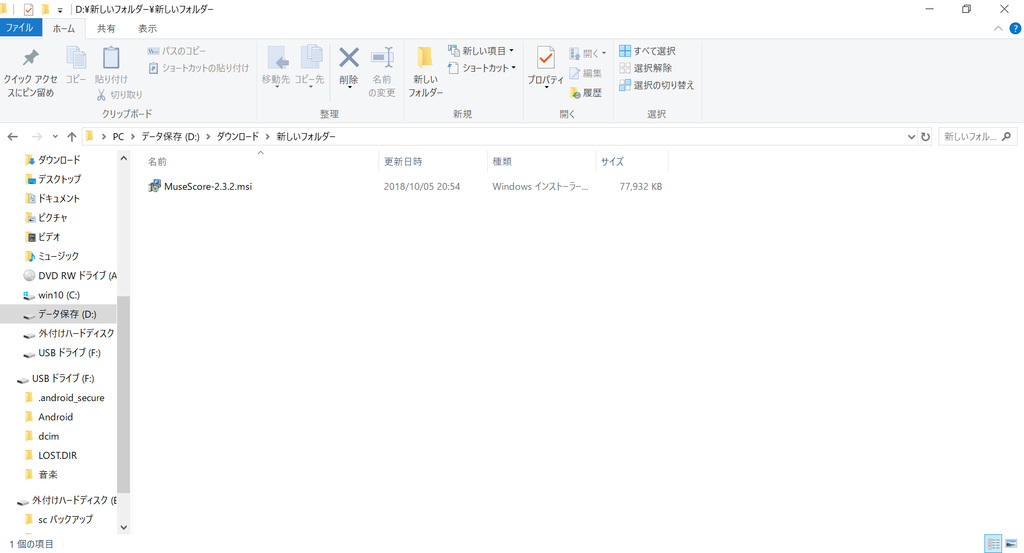
Task: Paste shortcut option in ribbon
Action: point(199,68)
